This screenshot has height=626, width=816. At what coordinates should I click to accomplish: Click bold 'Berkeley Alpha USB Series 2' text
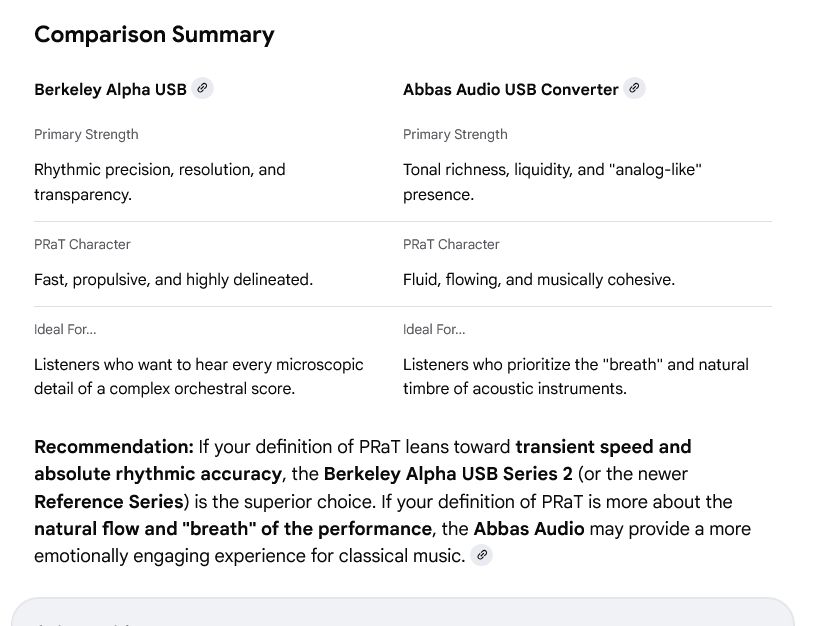(x=448, y=474)
